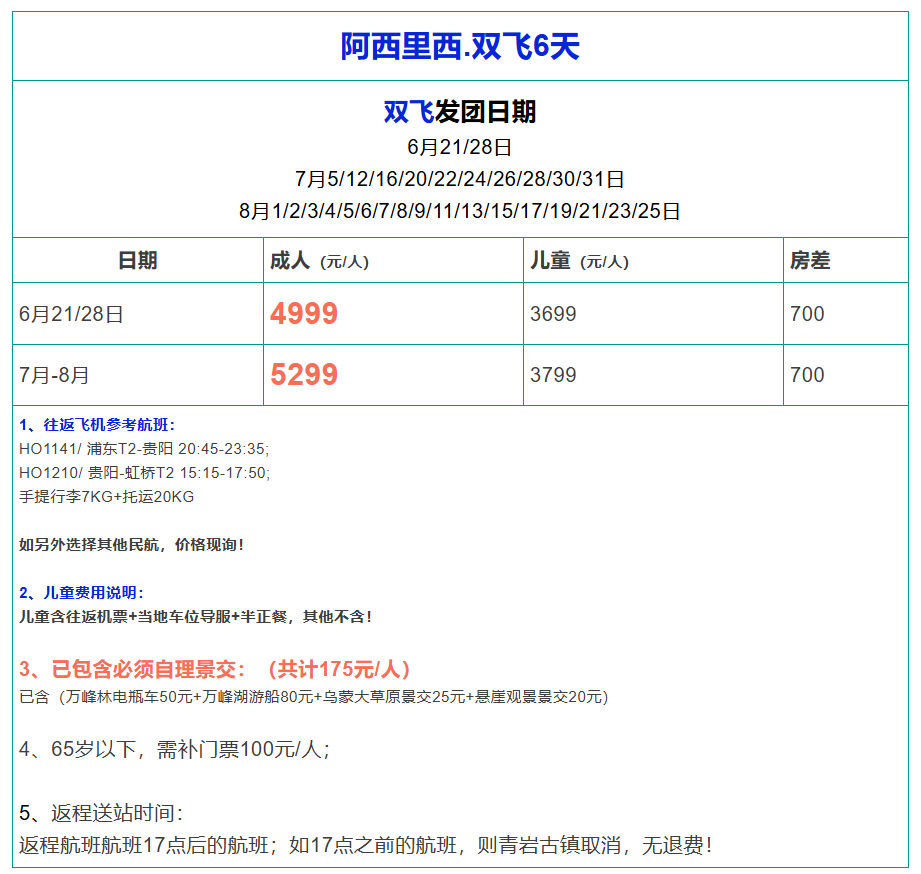Select the child price 3699
The image size is (921, 874).
click(x=553, y=314)
